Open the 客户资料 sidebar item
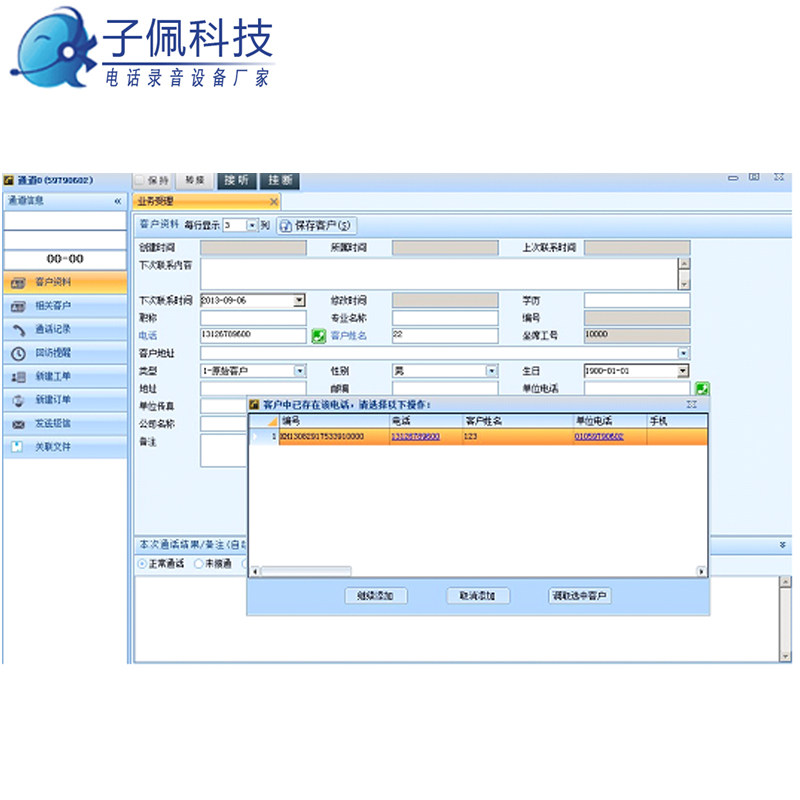The height and width of the screenshot is (800, 800). click(54, 283)
